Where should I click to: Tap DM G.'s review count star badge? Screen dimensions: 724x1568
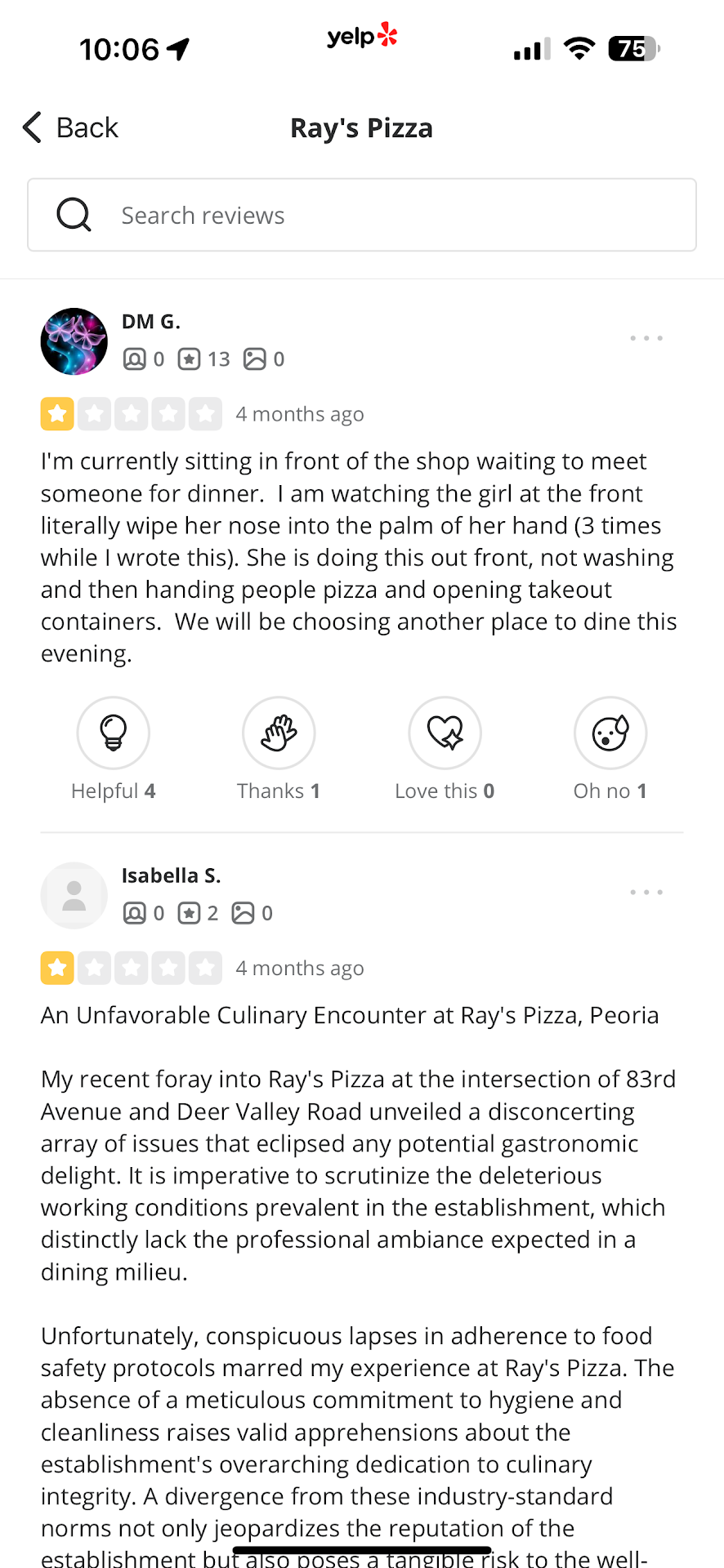(190, 359)
